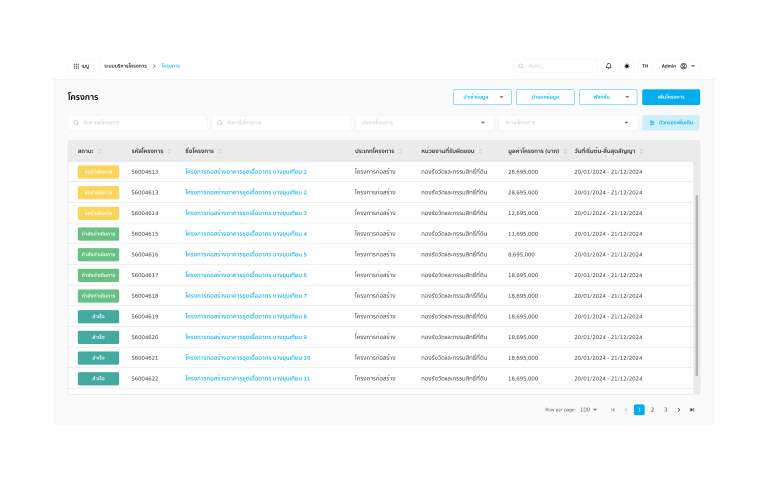Open the Admin account dropdown arrow
768x478 pixels.
[x=693, y=66]
